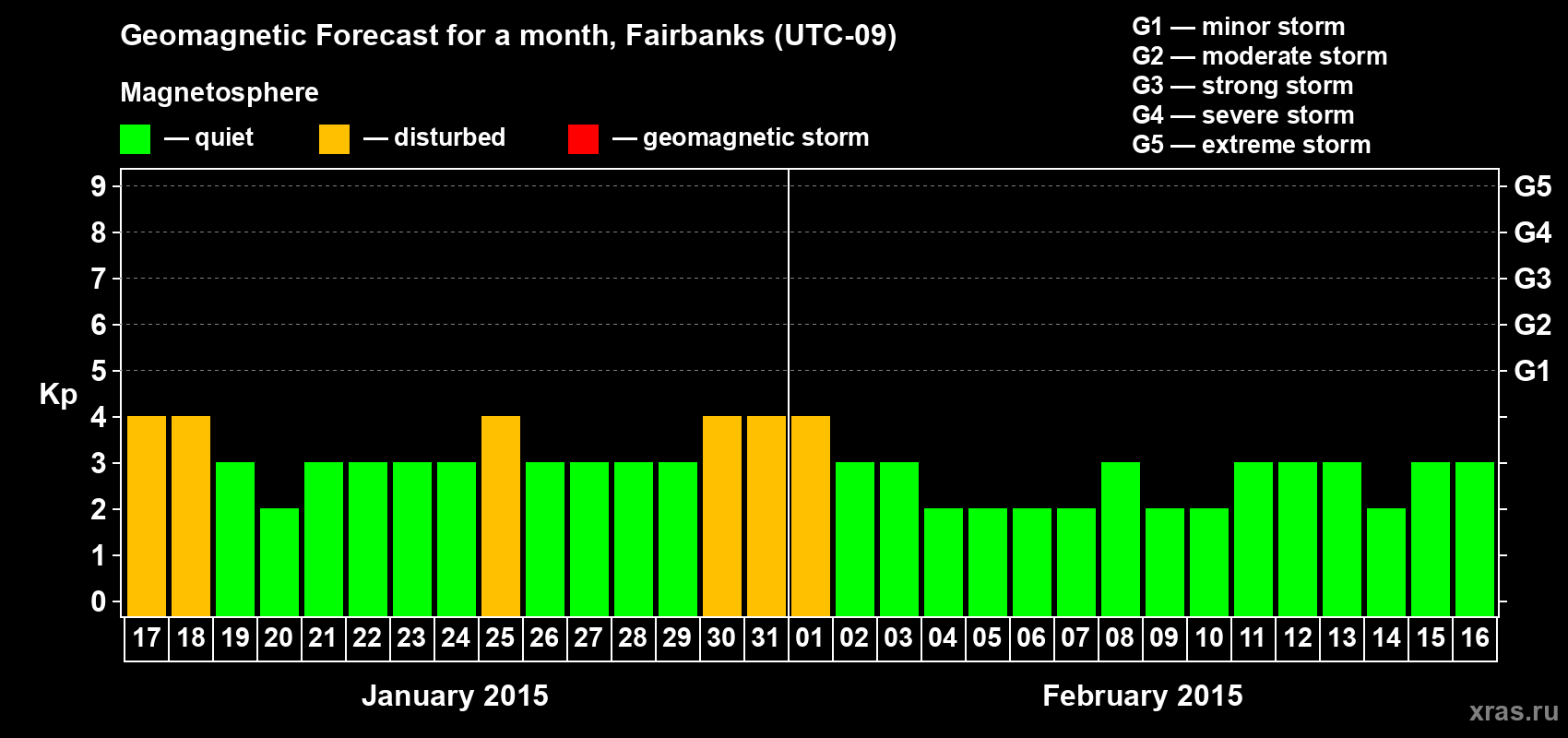Click the green bar for February 08
Viewport: 1568px width, 738px height.
pos(1121,540)
